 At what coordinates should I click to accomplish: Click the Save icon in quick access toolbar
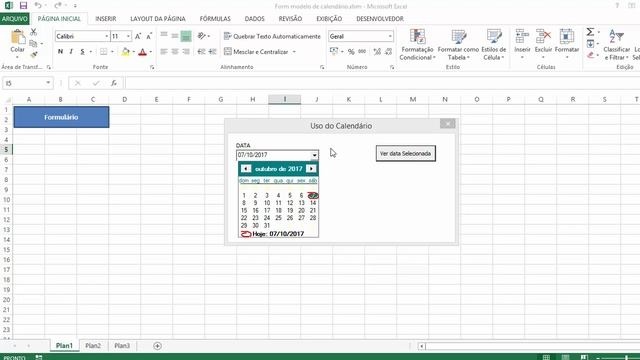click(23, 6)
